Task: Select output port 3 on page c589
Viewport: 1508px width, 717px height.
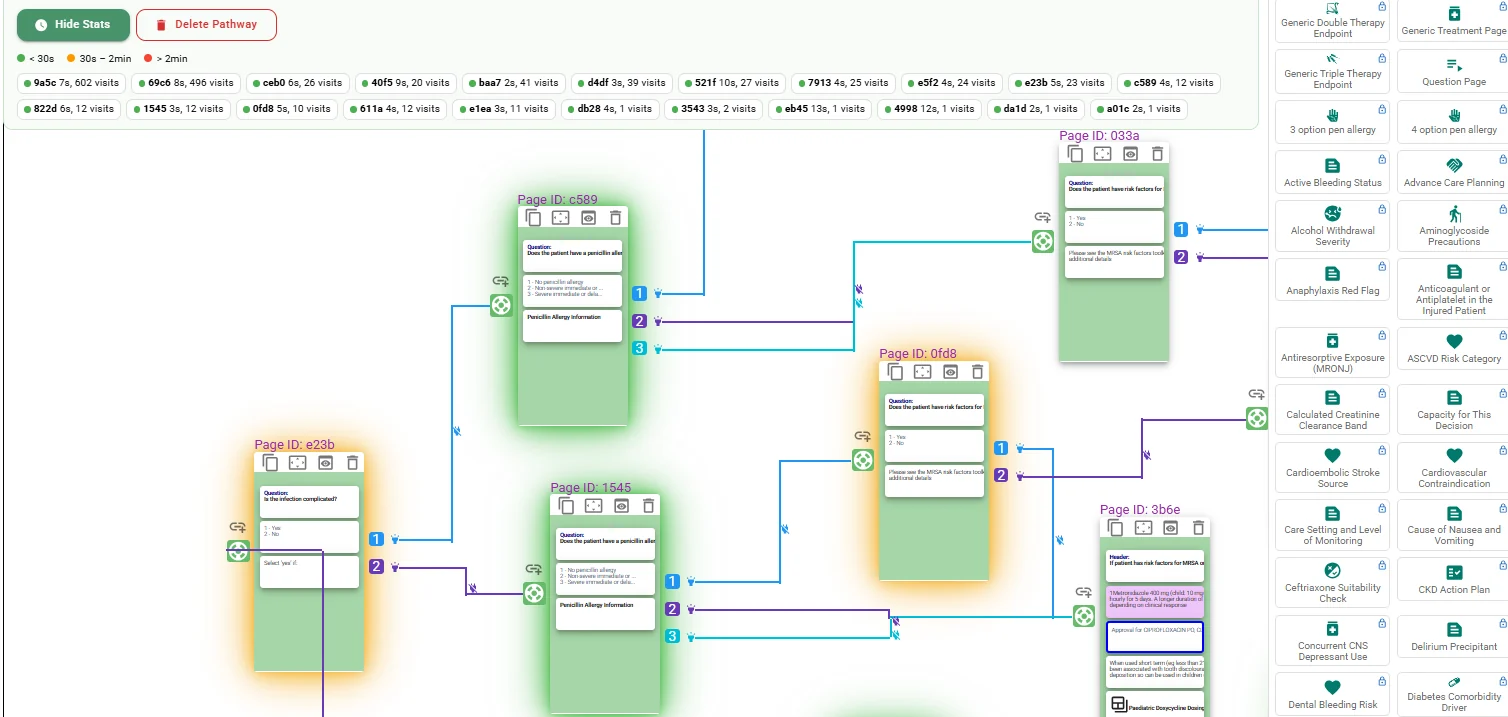Action: (640, 349)
